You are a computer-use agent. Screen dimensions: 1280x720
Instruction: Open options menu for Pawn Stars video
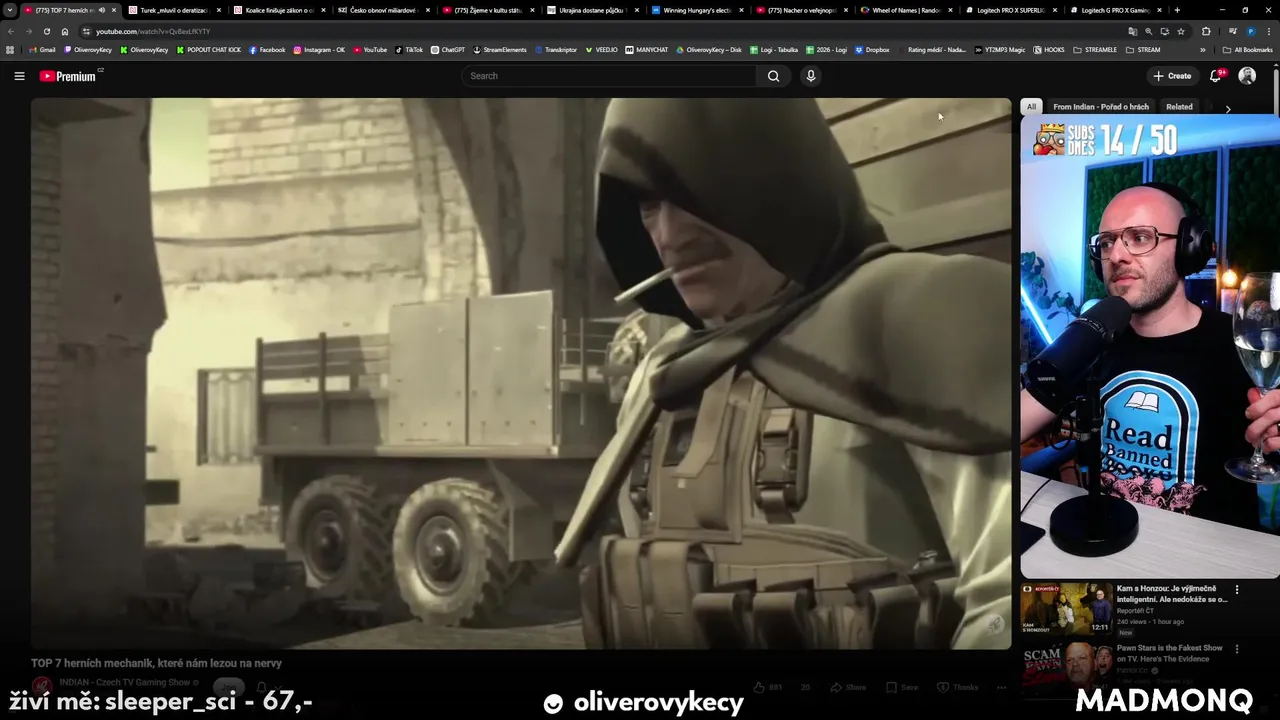coord(1237,649)
